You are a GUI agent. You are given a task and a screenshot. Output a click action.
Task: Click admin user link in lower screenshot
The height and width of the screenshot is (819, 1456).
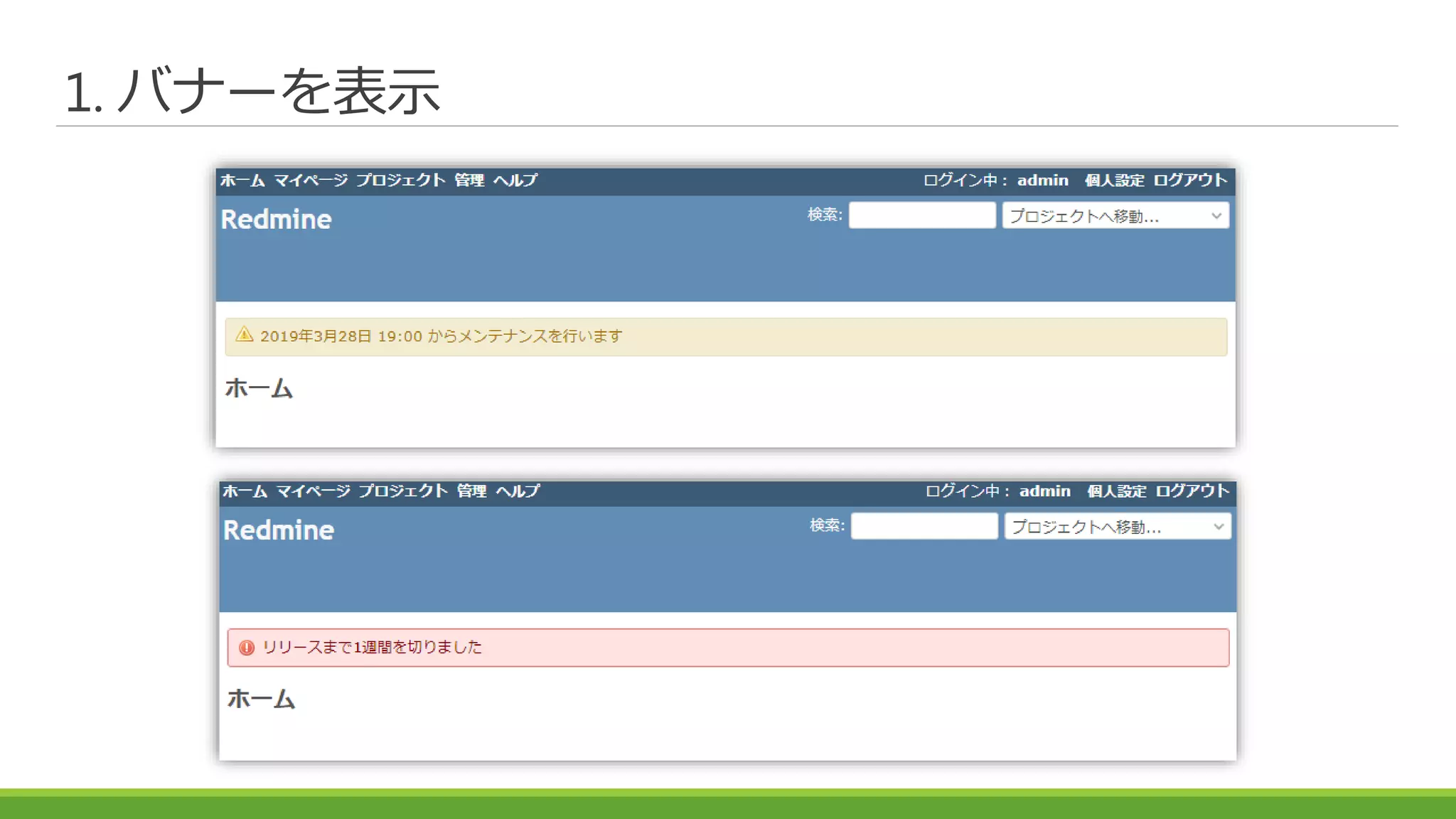(1044, 491)
